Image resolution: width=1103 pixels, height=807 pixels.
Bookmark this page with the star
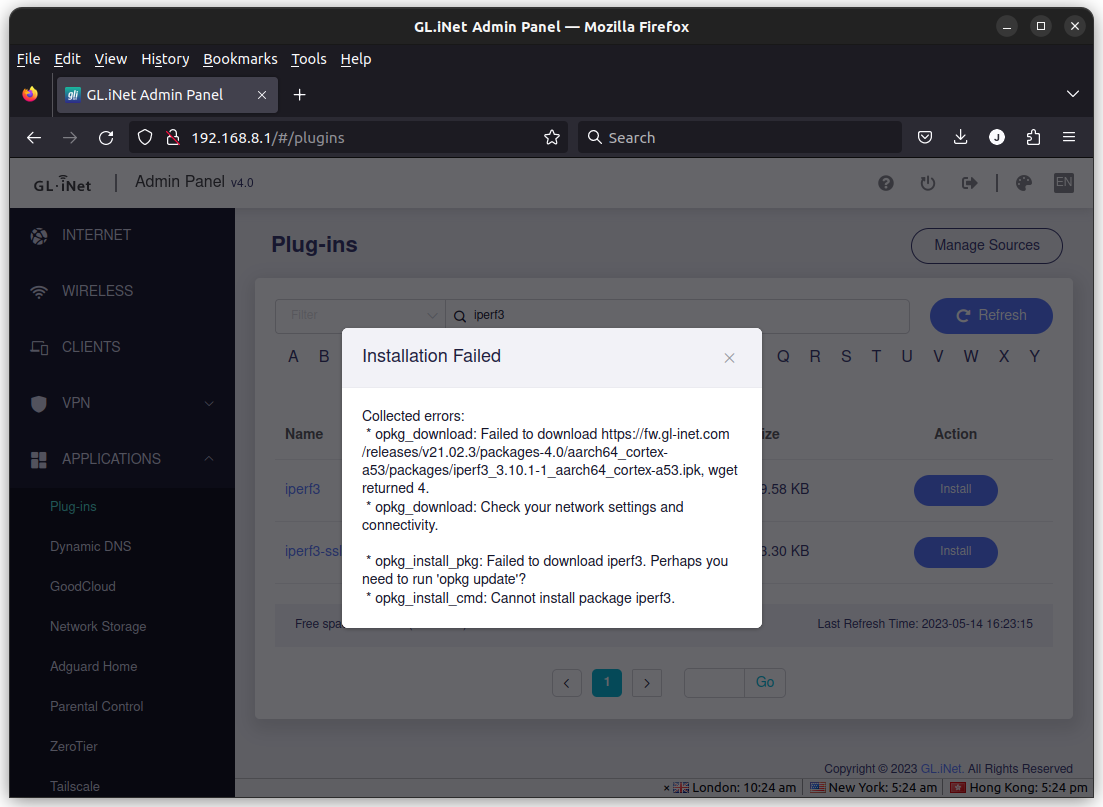[552, 138]
